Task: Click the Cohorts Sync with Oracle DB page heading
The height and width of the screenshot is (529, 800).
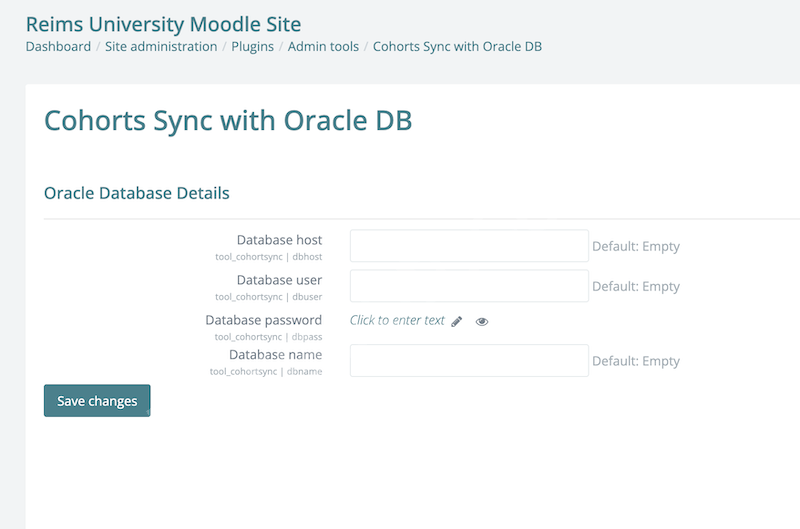Action: click(228, 120)
